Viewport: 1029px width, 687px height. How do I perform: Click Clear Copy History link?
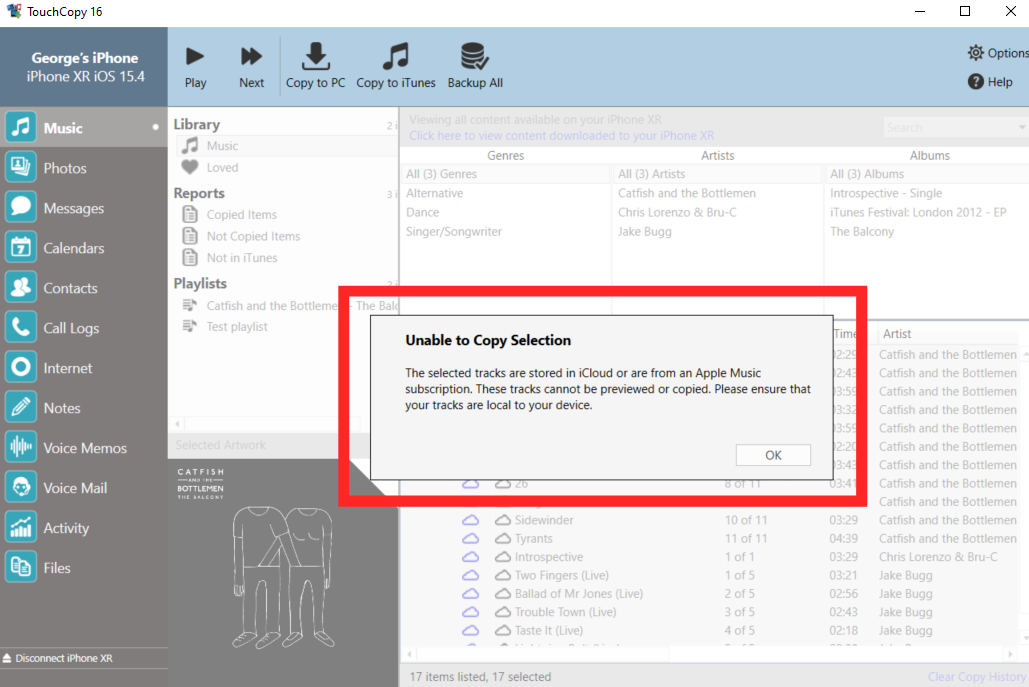976,677
